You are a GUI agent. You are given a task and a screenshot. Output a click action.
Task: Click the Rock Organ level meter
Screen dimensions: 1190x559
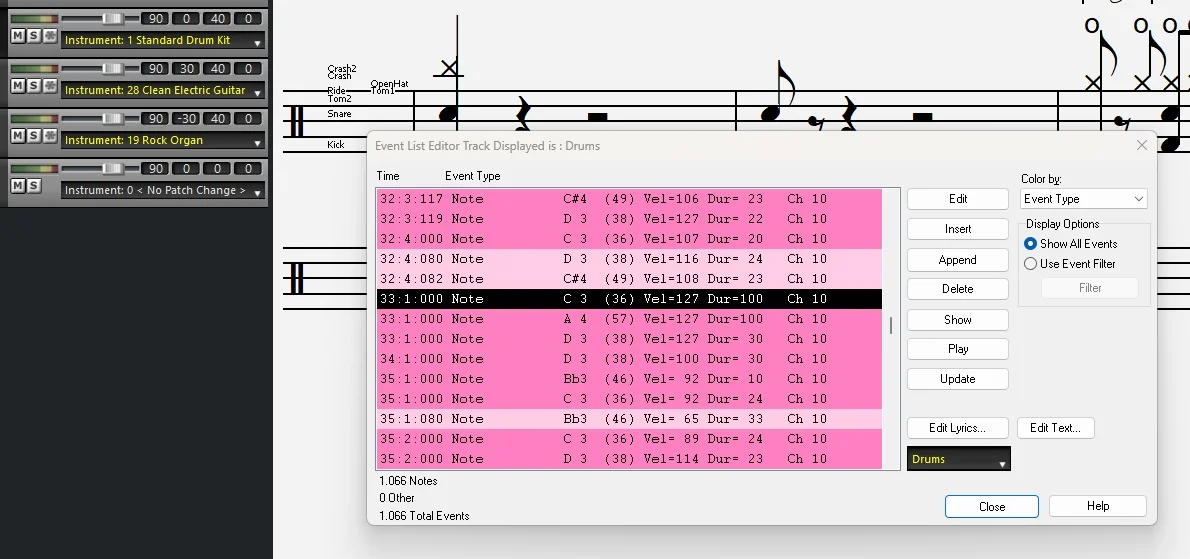tap(34, 118)
